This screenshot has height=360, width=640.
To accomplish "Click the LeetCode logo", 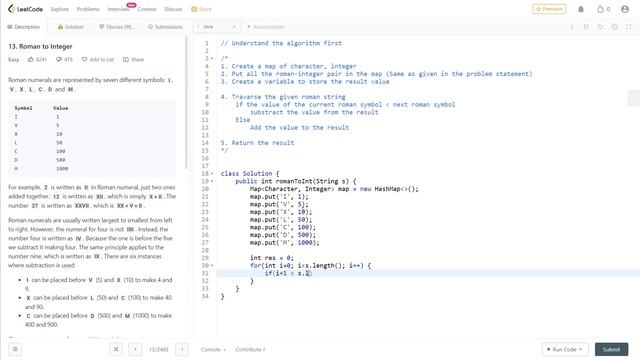I will pyautogui.click(x=25, y=9).
